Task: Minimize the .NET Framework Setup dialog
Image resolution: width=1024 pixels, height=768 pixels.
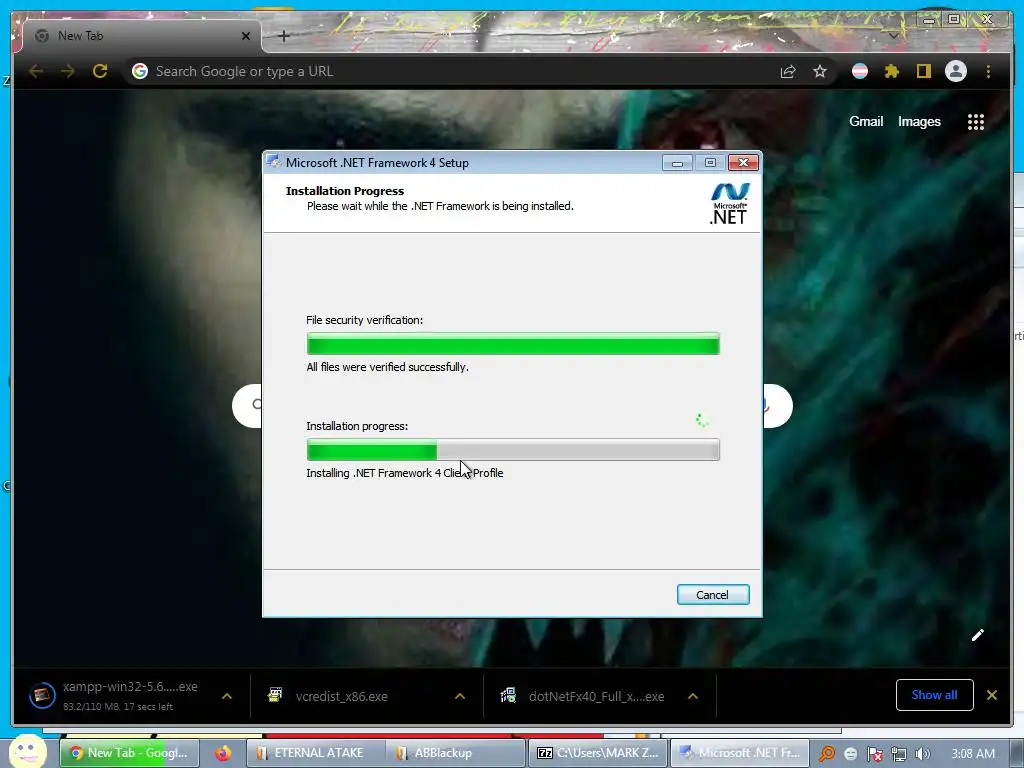Action: click(677, 163)
